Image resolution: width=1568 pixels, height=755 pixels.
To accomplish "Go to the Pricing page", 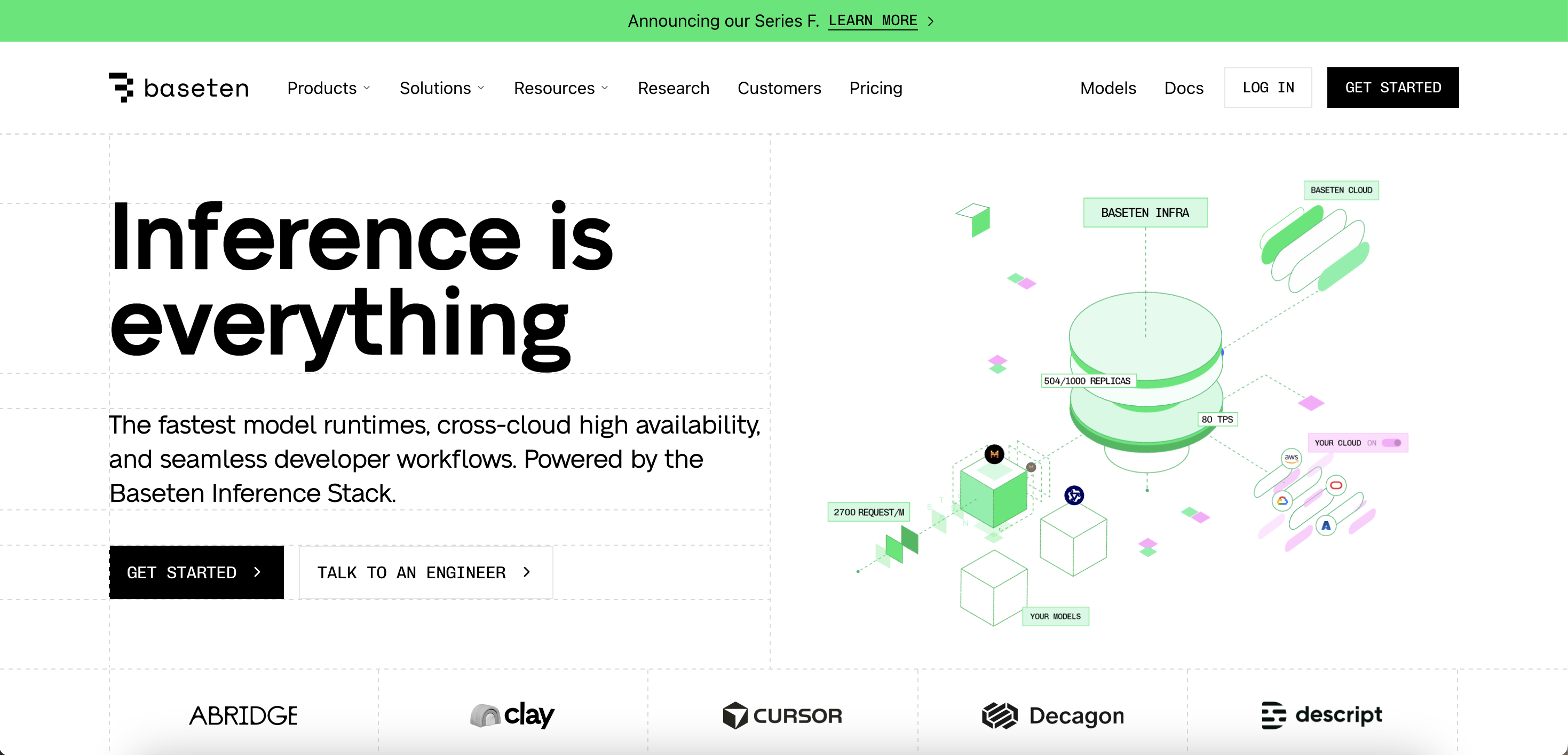I will coord(875,88).
